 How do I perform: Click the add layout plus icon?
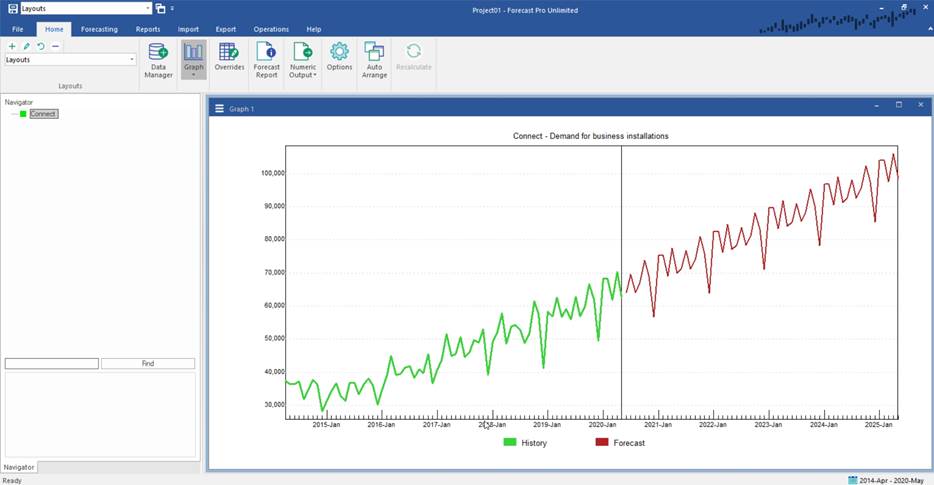pyautogui.click(x=12, y=46)
